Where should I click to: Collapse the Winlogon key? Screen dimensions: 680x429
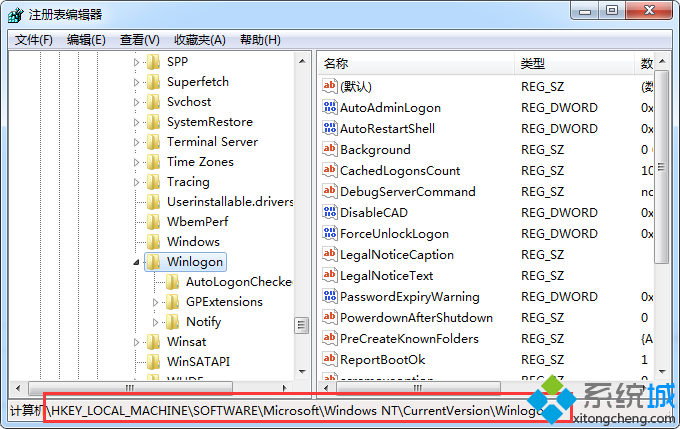[136, 262]
